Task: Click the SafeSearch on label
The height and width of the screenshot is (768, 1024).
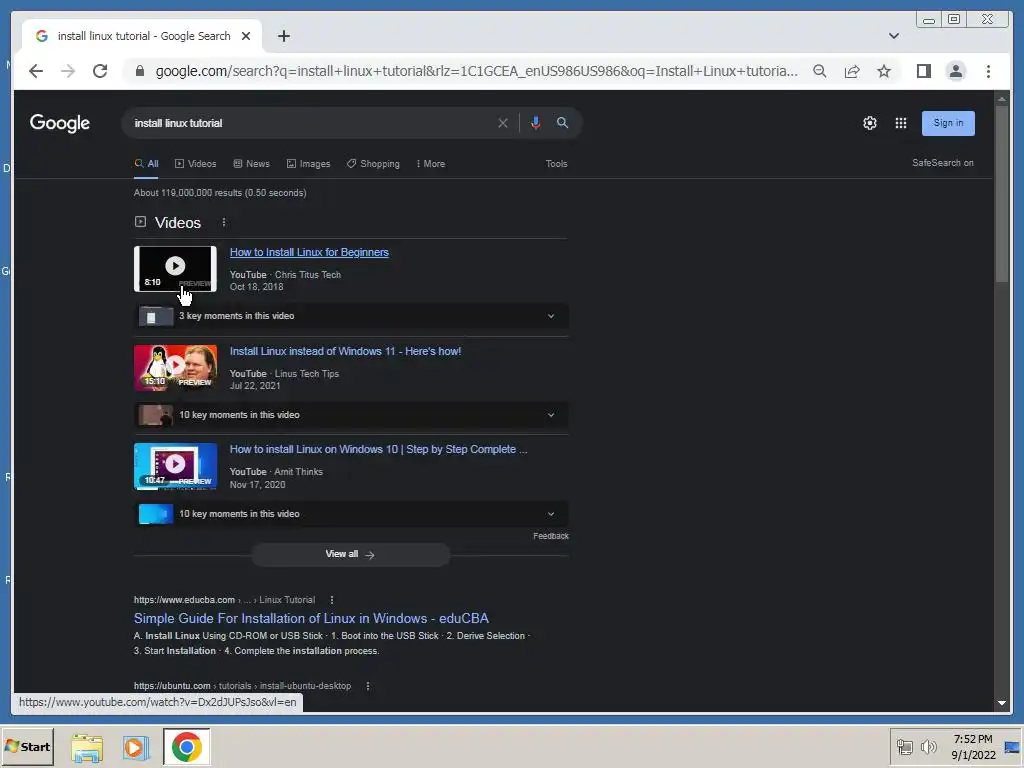Action: [942, 163]
